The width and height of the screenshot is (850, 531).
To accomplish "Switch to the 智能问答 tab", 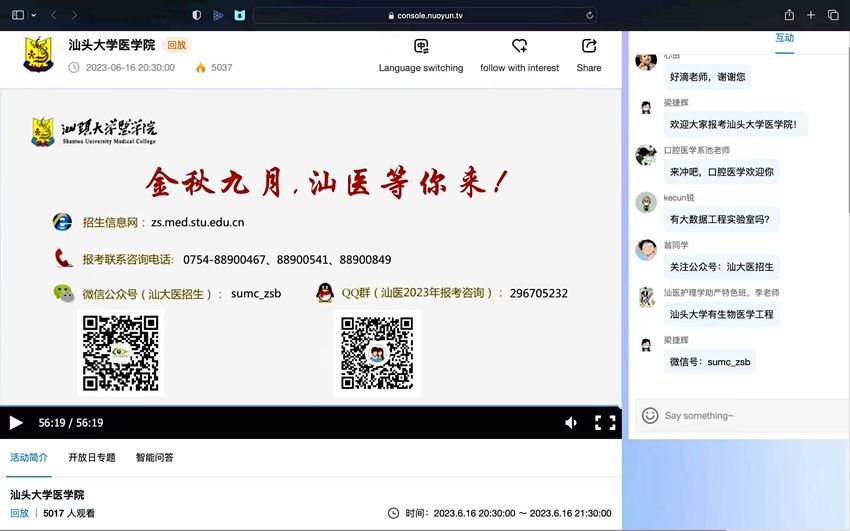I will (x=155, y=458).
